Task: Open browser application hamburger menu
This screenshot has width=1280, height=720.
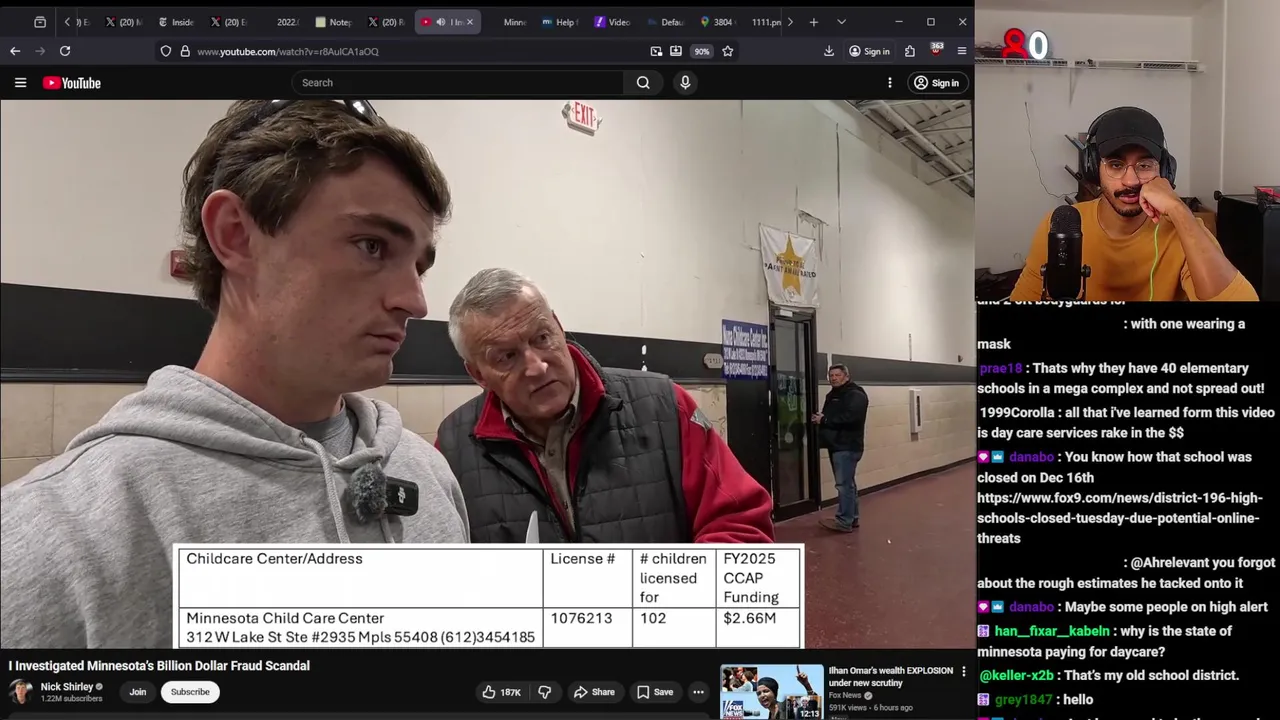Action: click(962, 51)
